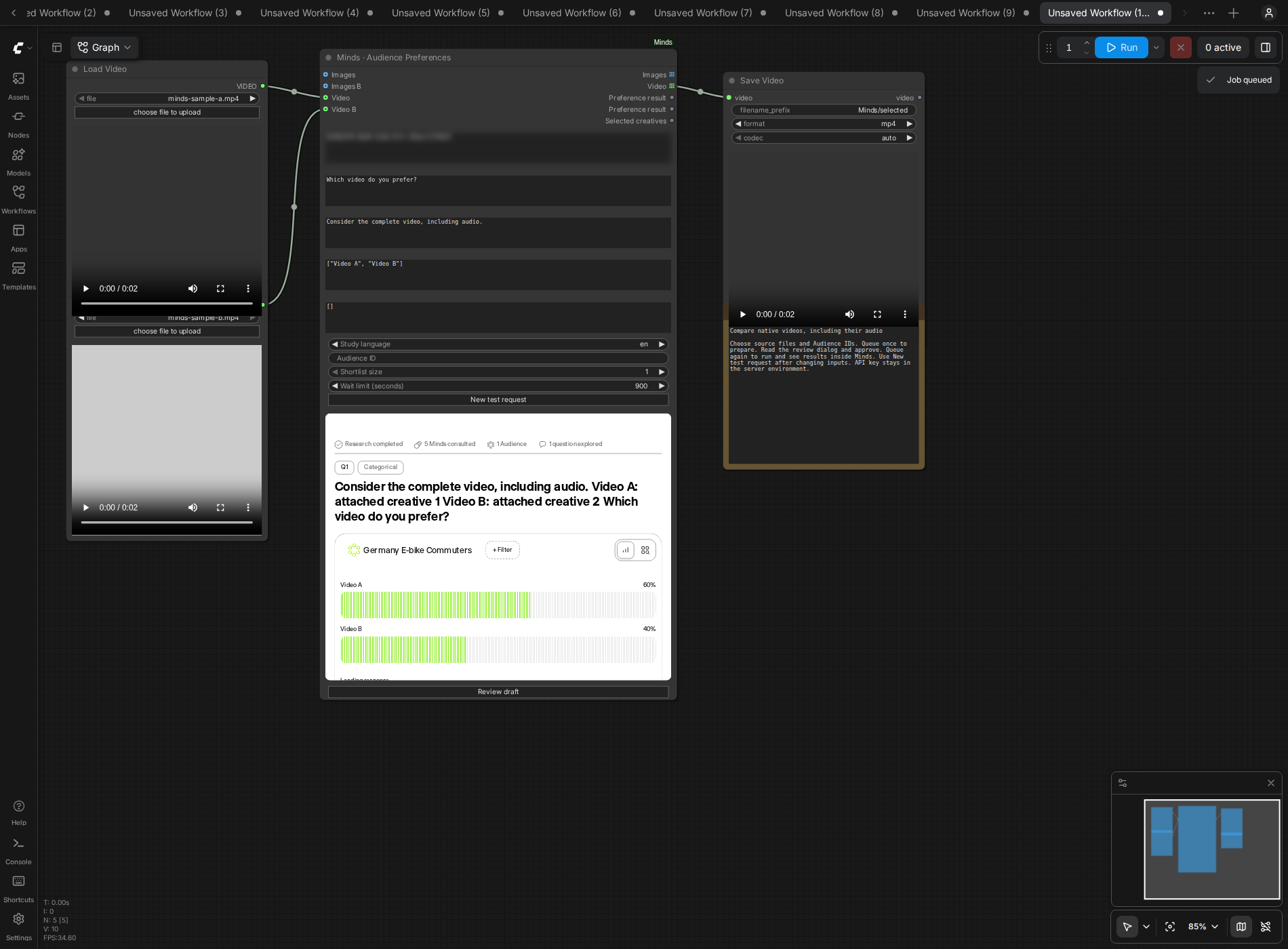Enter fullscreen on Save Video player

[877, 315]
